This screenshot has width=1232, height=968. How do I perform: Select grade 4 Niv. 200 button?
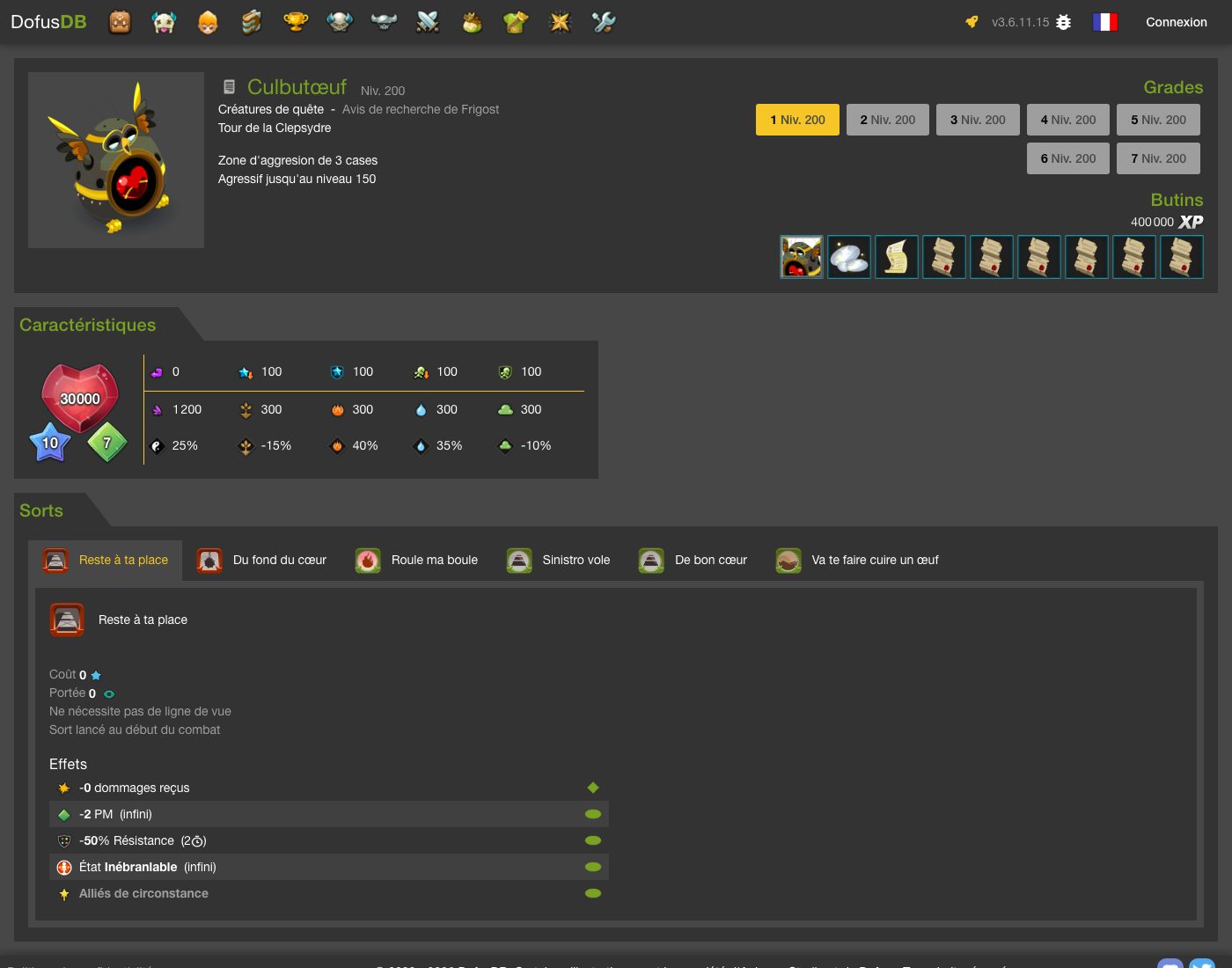coord(1068,120)
